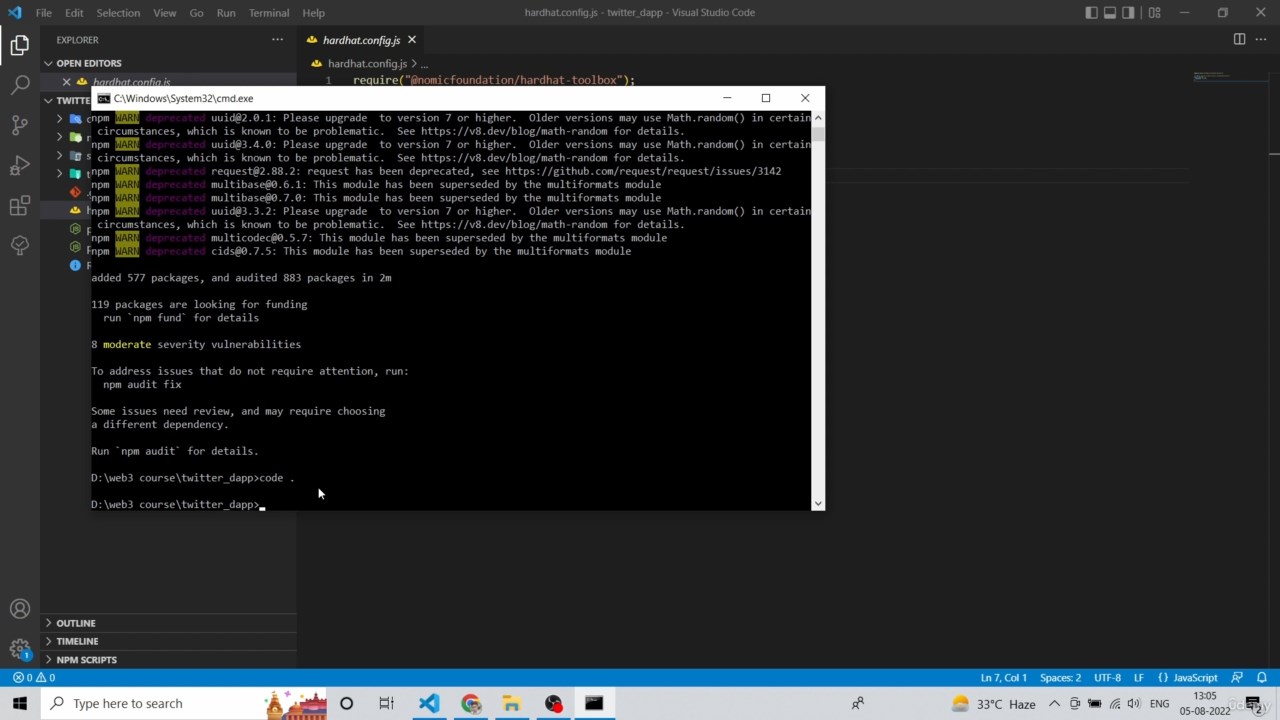Image resolution: width=1280 pixels, height=720 pixels.
Task: Expand the second folder in the file tree
Action: pos(60,137)
